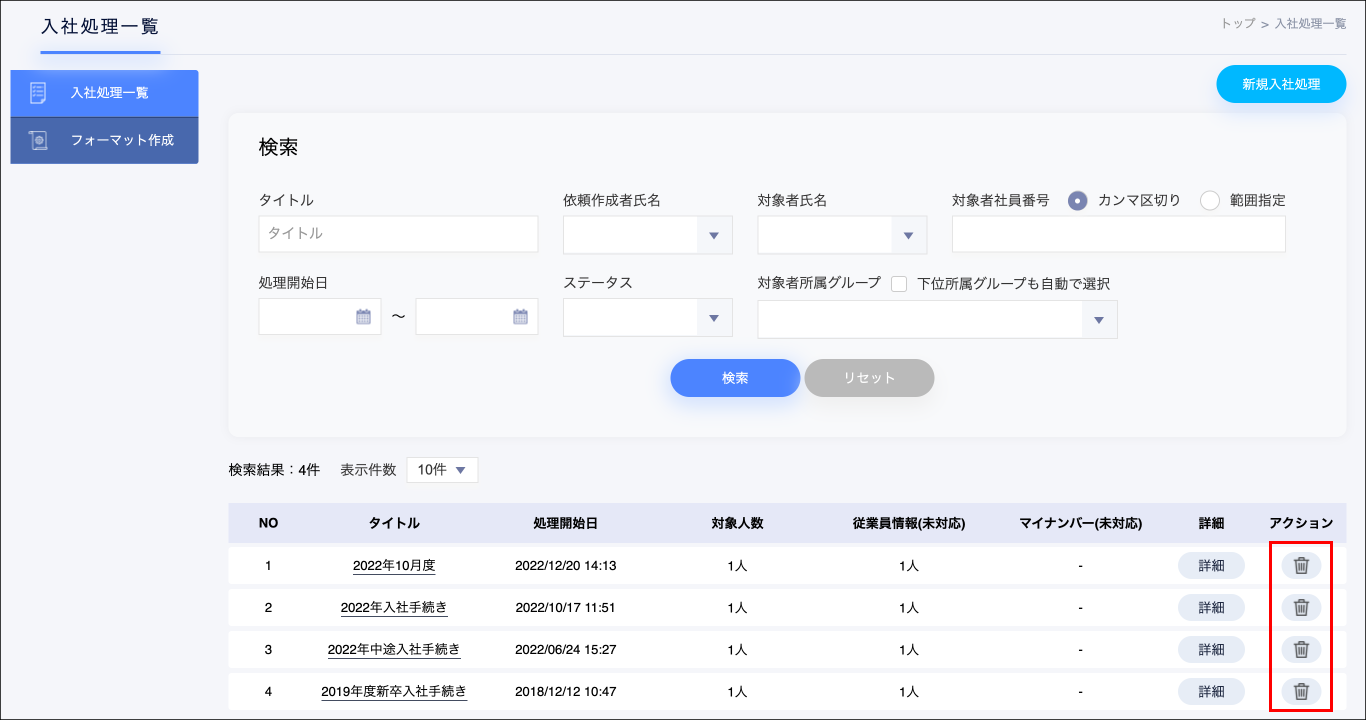Select the カンマ区切り radio button
This screenshot has width=1366, height=720.
coord(1077,200)
